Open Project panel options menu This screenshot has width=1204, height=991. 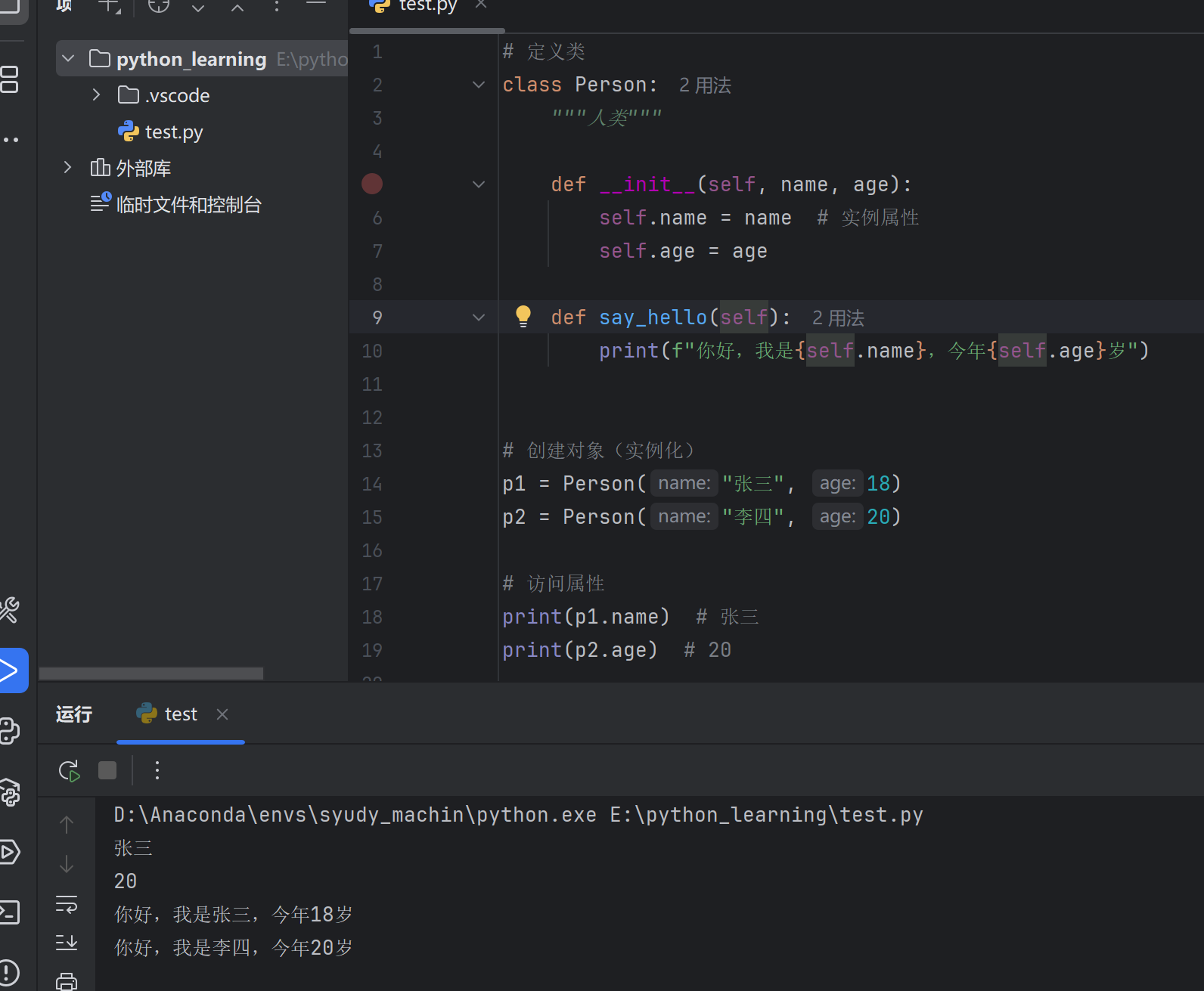coord(277,7)
